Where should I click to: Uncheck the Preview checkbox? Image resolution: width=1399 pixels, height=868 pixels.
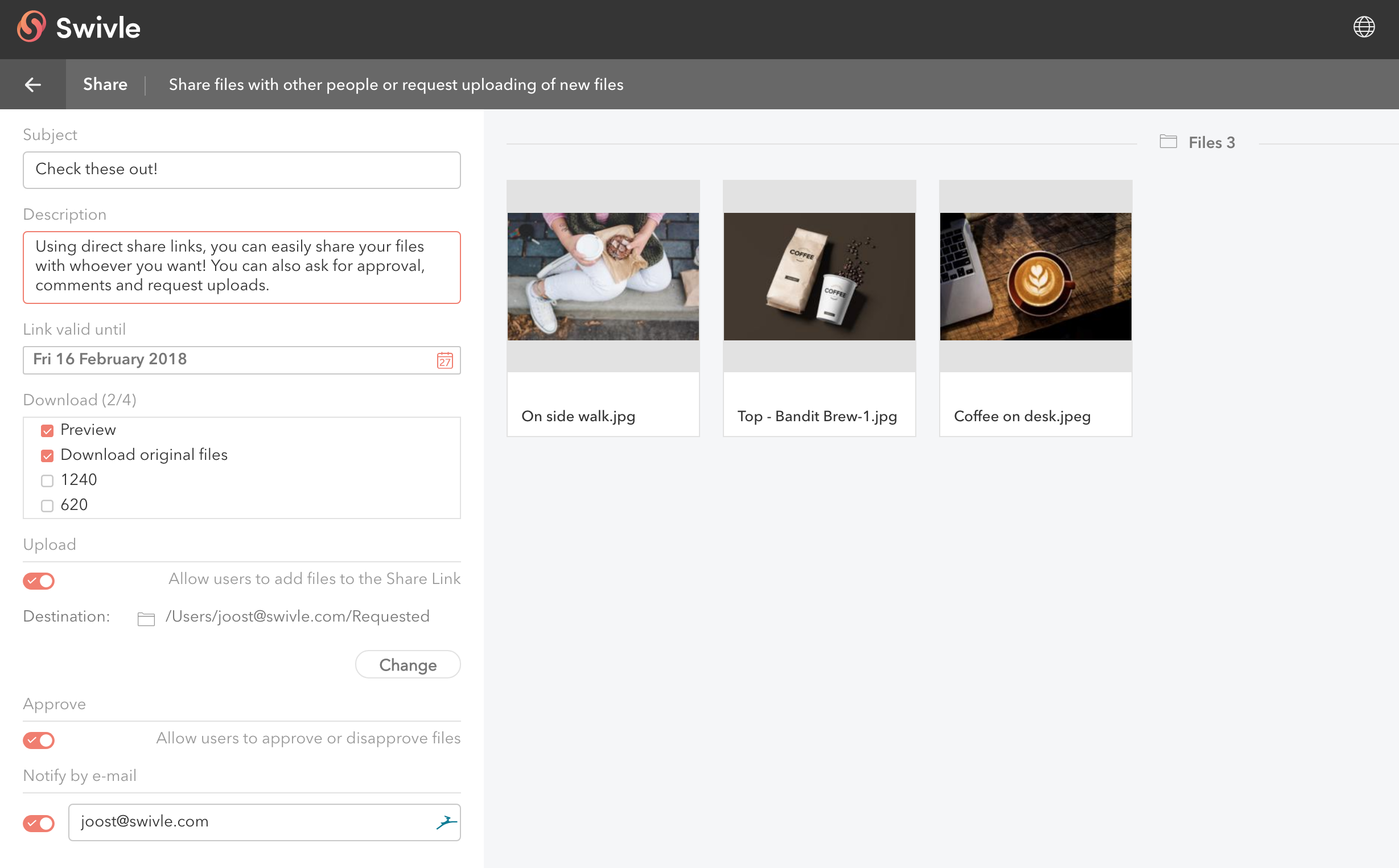coord(47,430)
